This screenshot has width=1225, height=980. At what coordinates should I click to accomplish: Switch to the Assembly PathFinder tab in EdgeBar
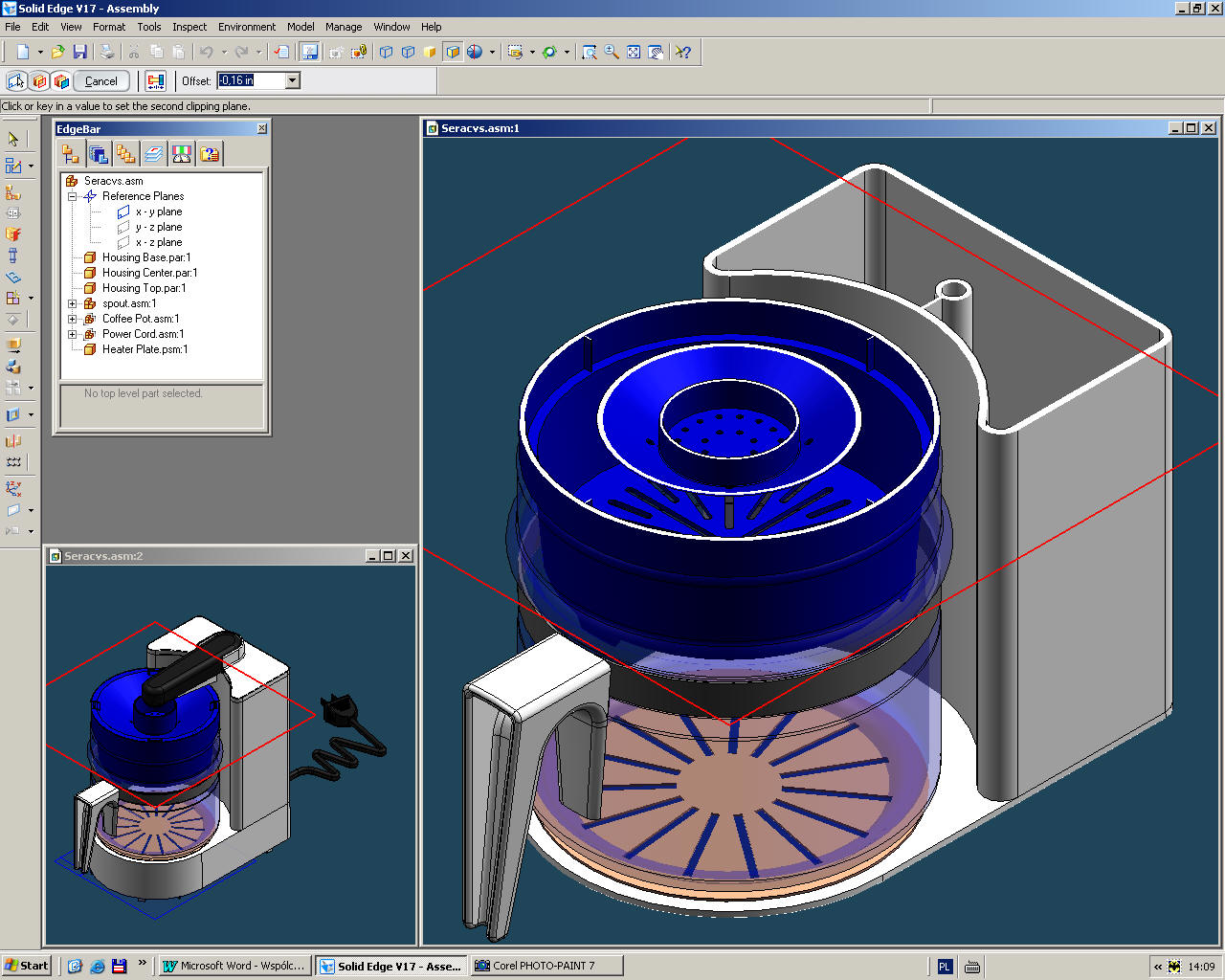pyautogui.click(x=70, y=153)
